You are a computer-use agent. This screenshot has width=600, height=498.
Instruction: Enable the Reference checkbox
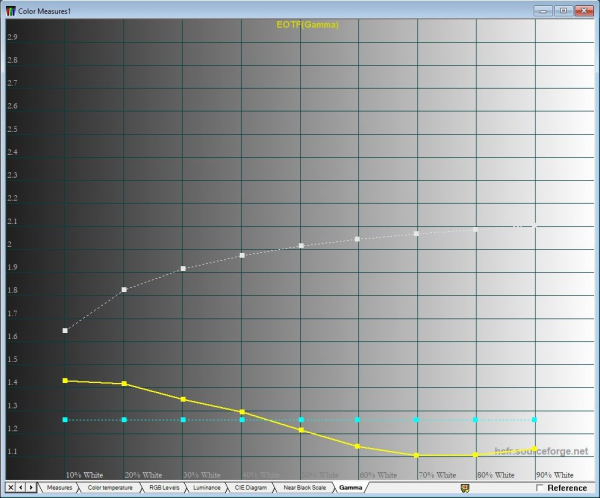tap(540, 488)
